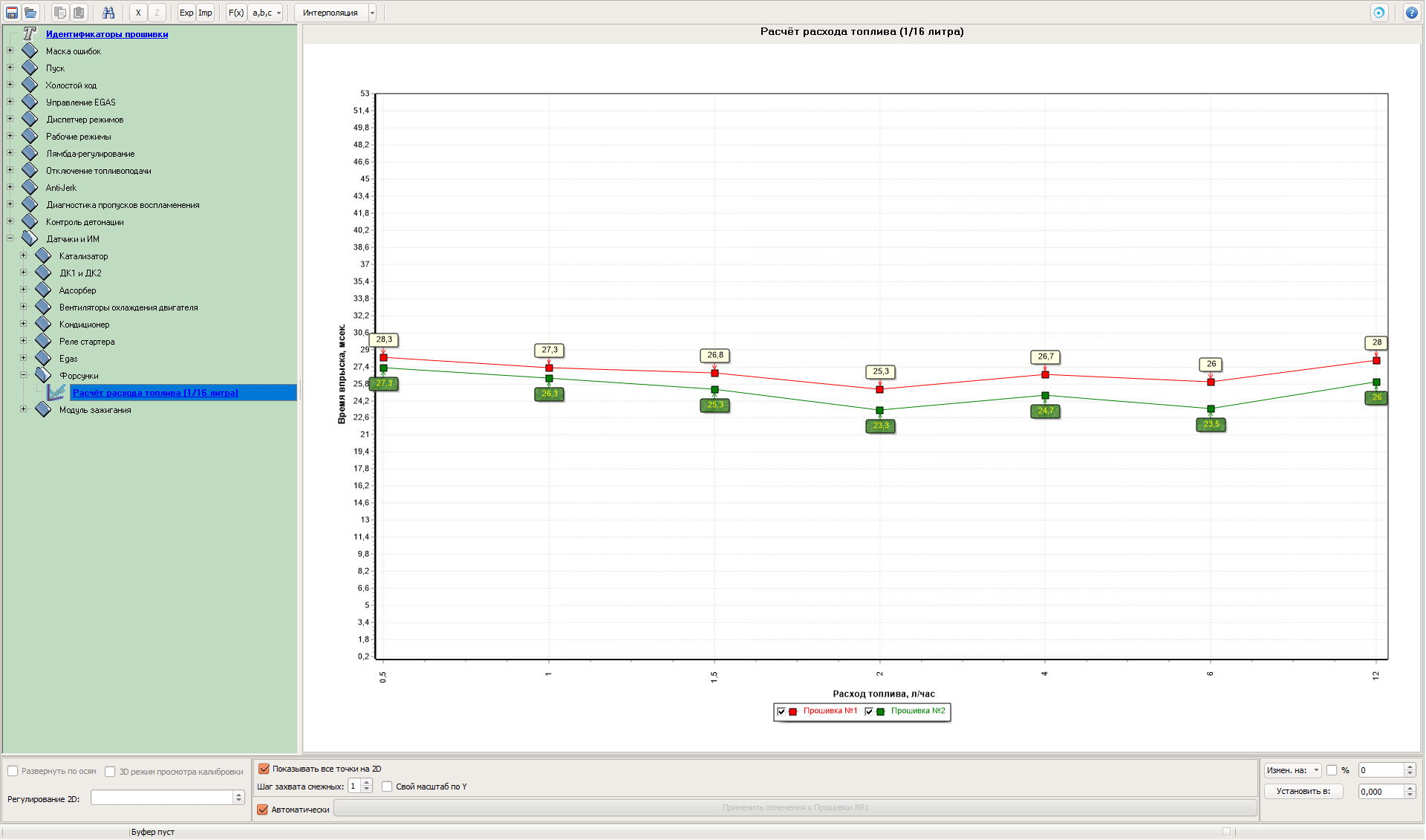Click the settings gear icon at top right
This screenshot has height=840, width=1426.
[x=1379, y=13]
